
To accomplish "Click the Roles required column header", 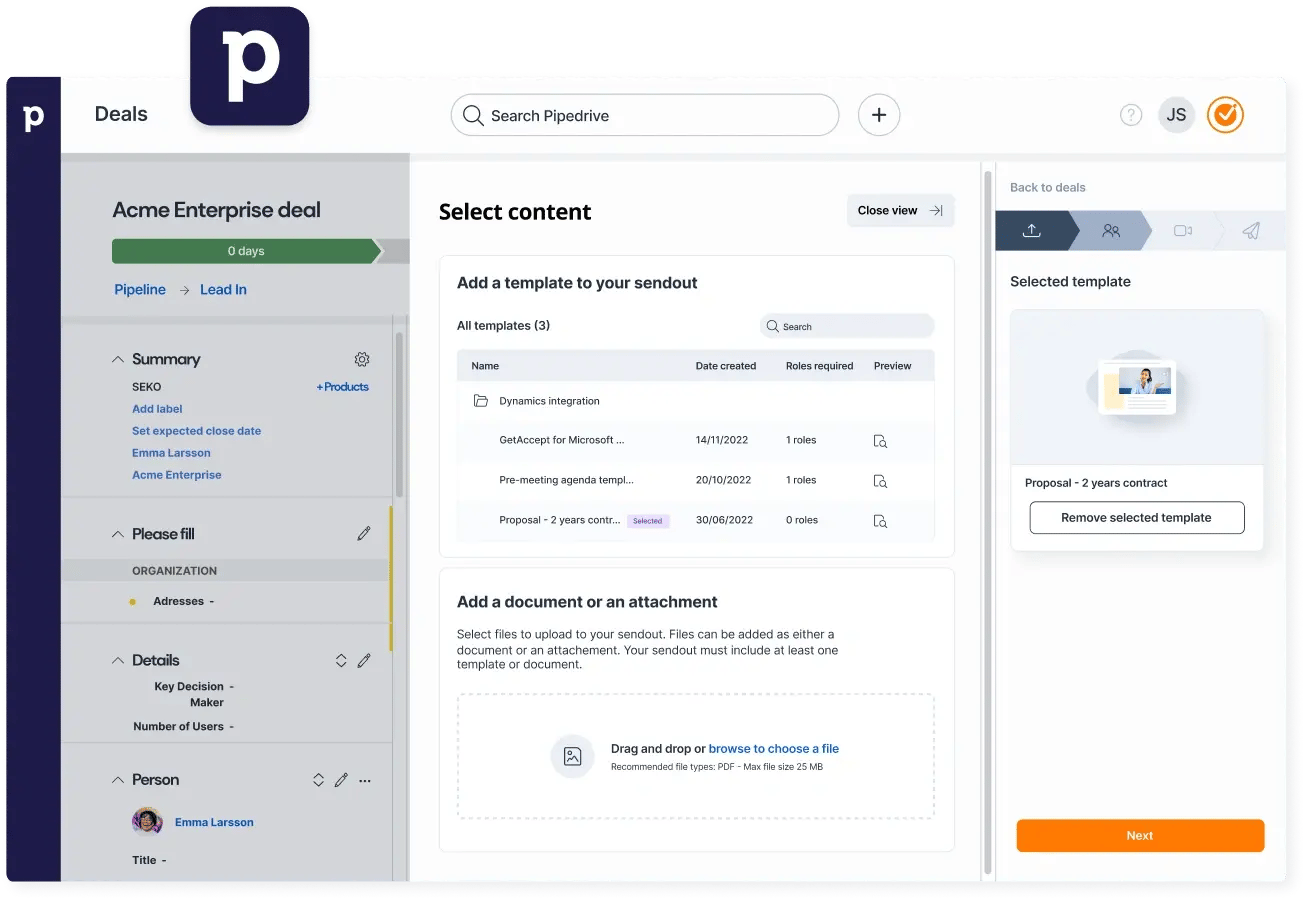I will click(819, 366).
